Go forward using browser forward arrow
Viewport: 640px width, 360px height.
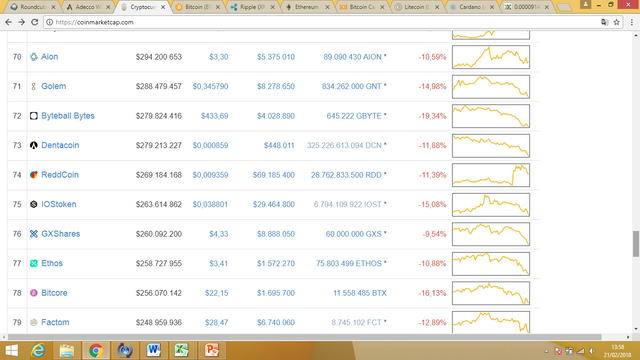point(21,22)
